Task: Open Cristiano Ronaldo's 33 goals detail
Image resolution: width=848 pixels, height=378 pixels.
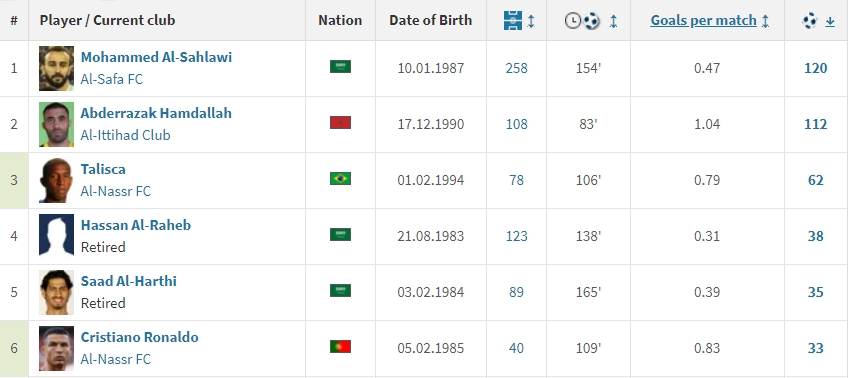Action: coord(816,348)
